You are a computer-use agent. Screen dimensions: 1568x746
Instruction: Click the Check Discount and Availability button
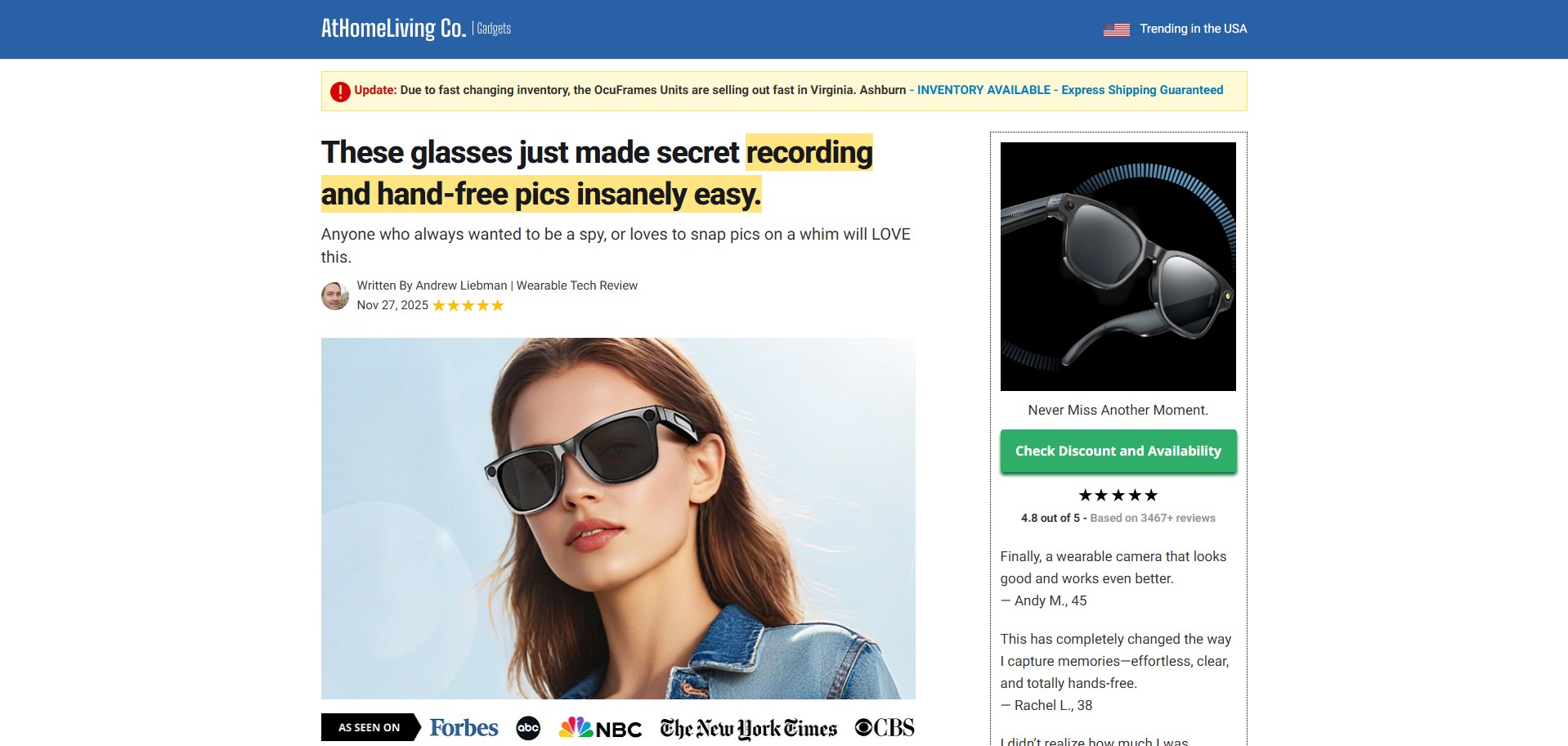[x=1118, y=452]
